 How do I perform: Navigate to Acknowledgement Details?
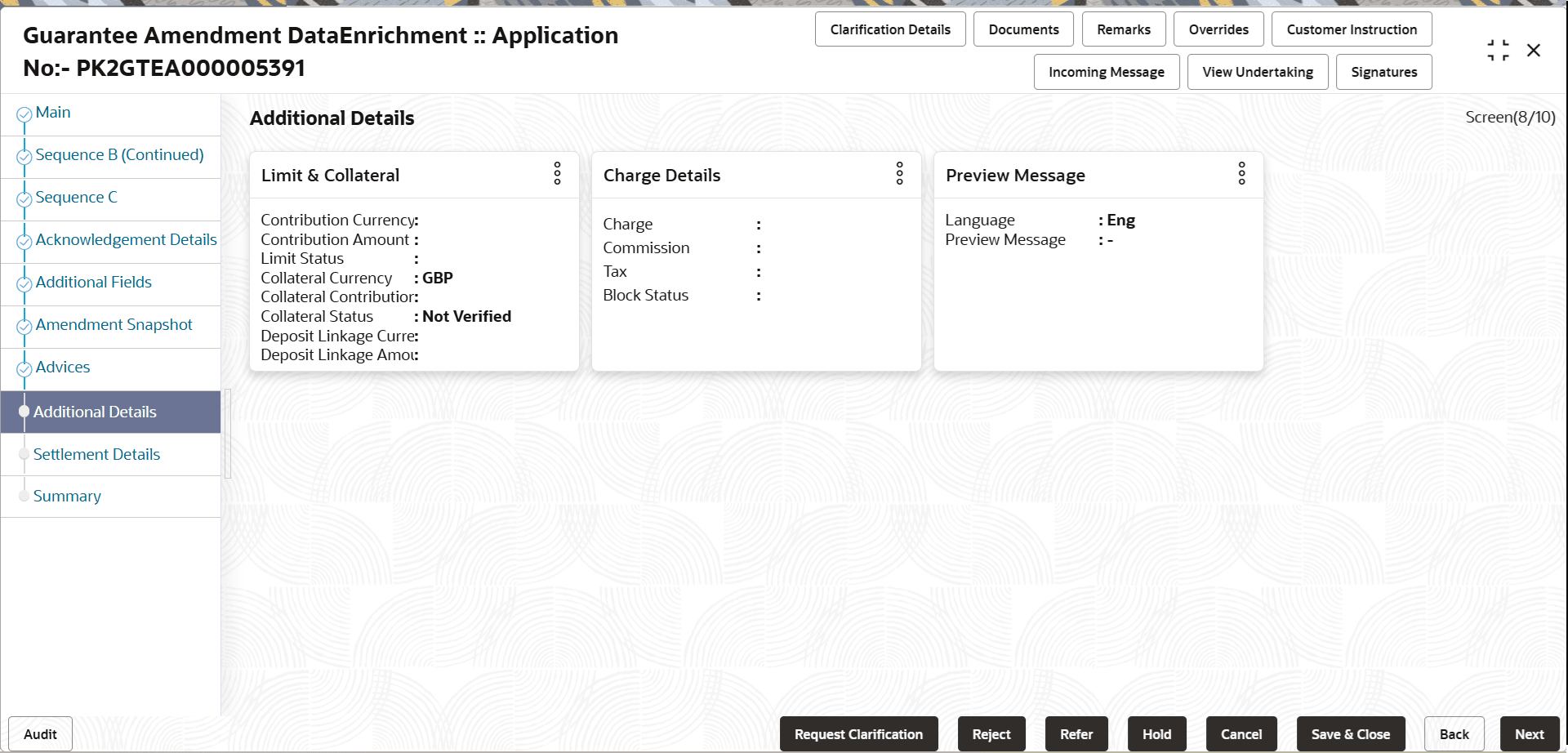[126, 240]
